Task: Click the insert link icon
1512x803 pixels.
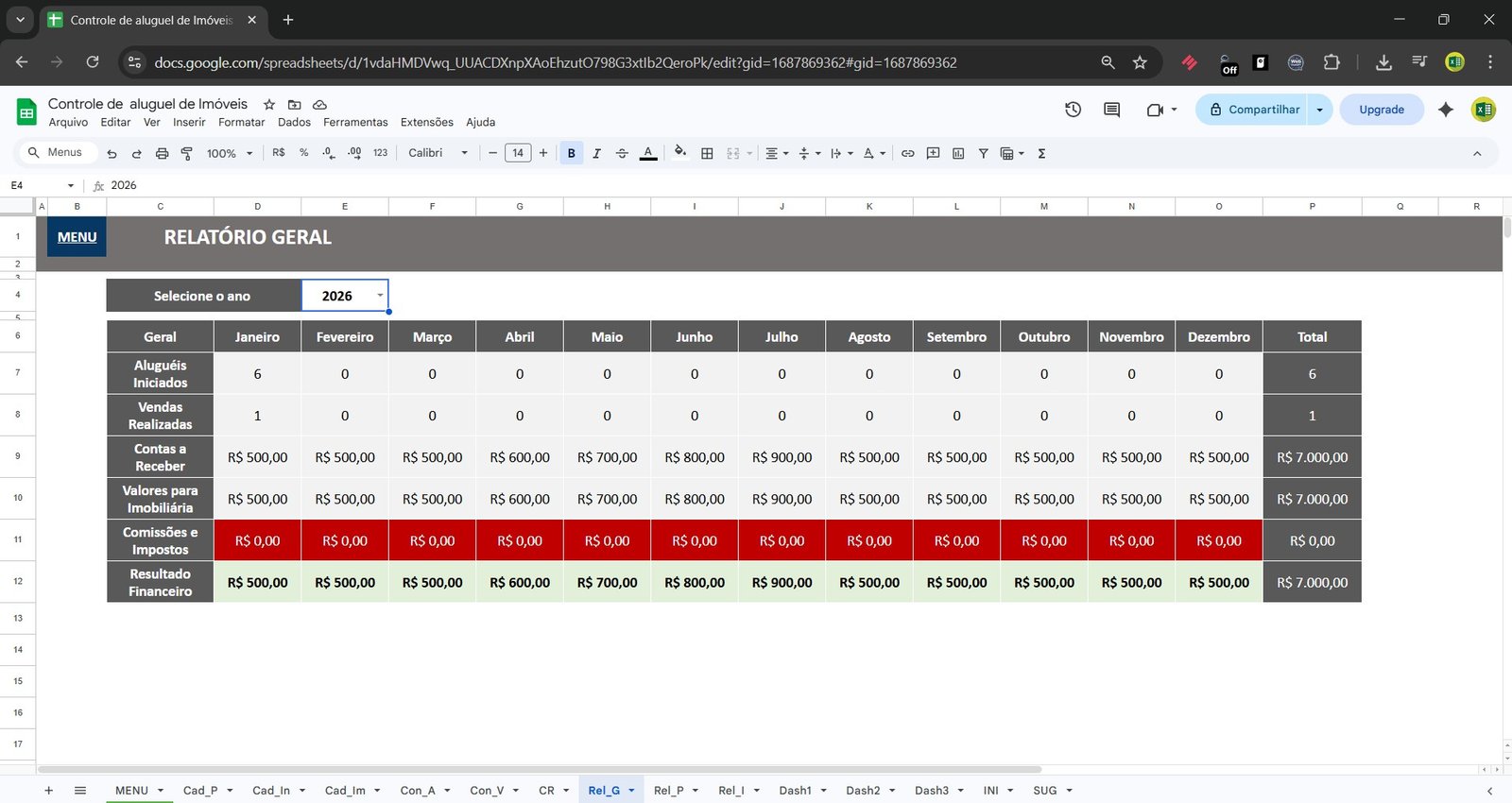Action: tap(907, 153)
